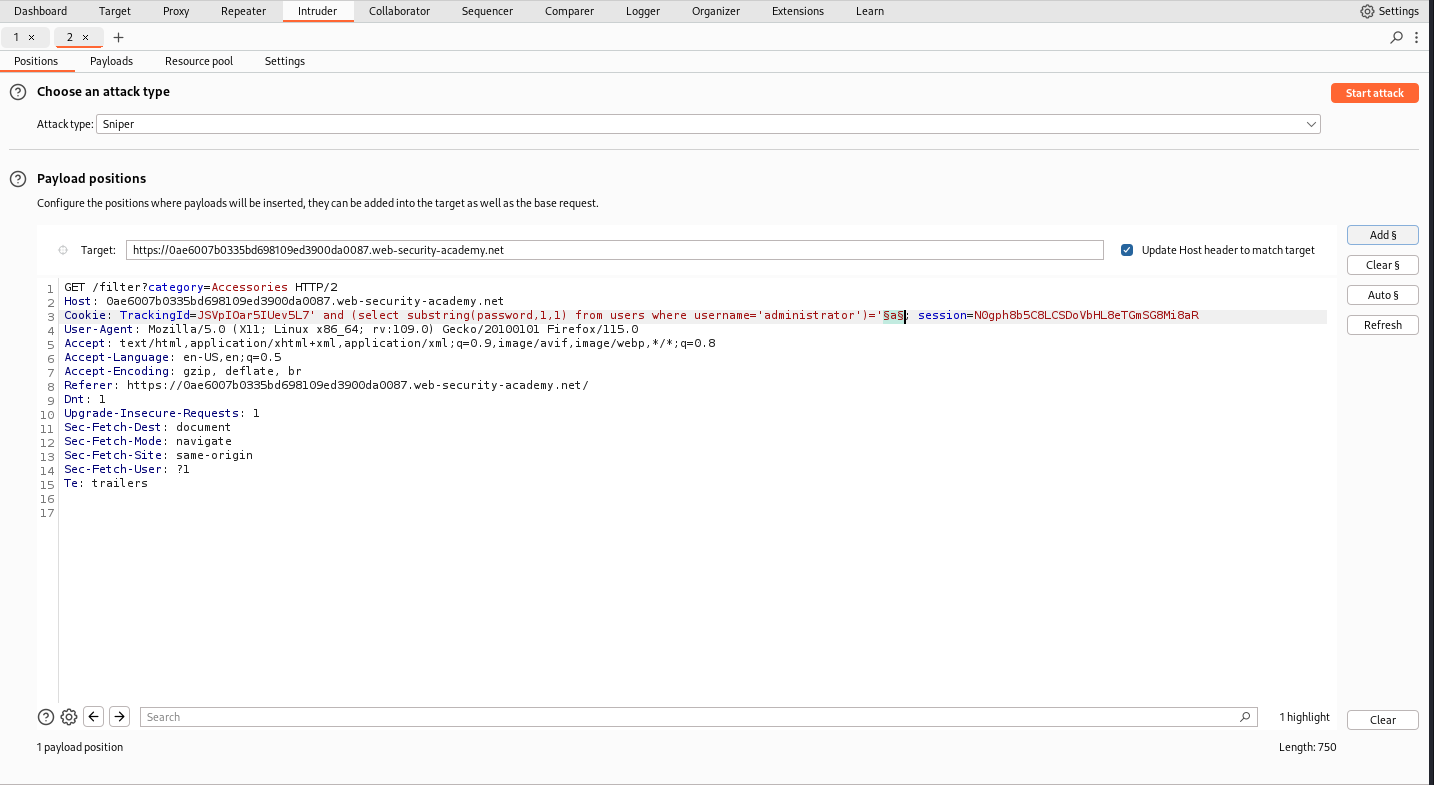The image size is (1434, 785).
Task: Click the help icon beside Choose an attack type
Action: coord(18,92)
